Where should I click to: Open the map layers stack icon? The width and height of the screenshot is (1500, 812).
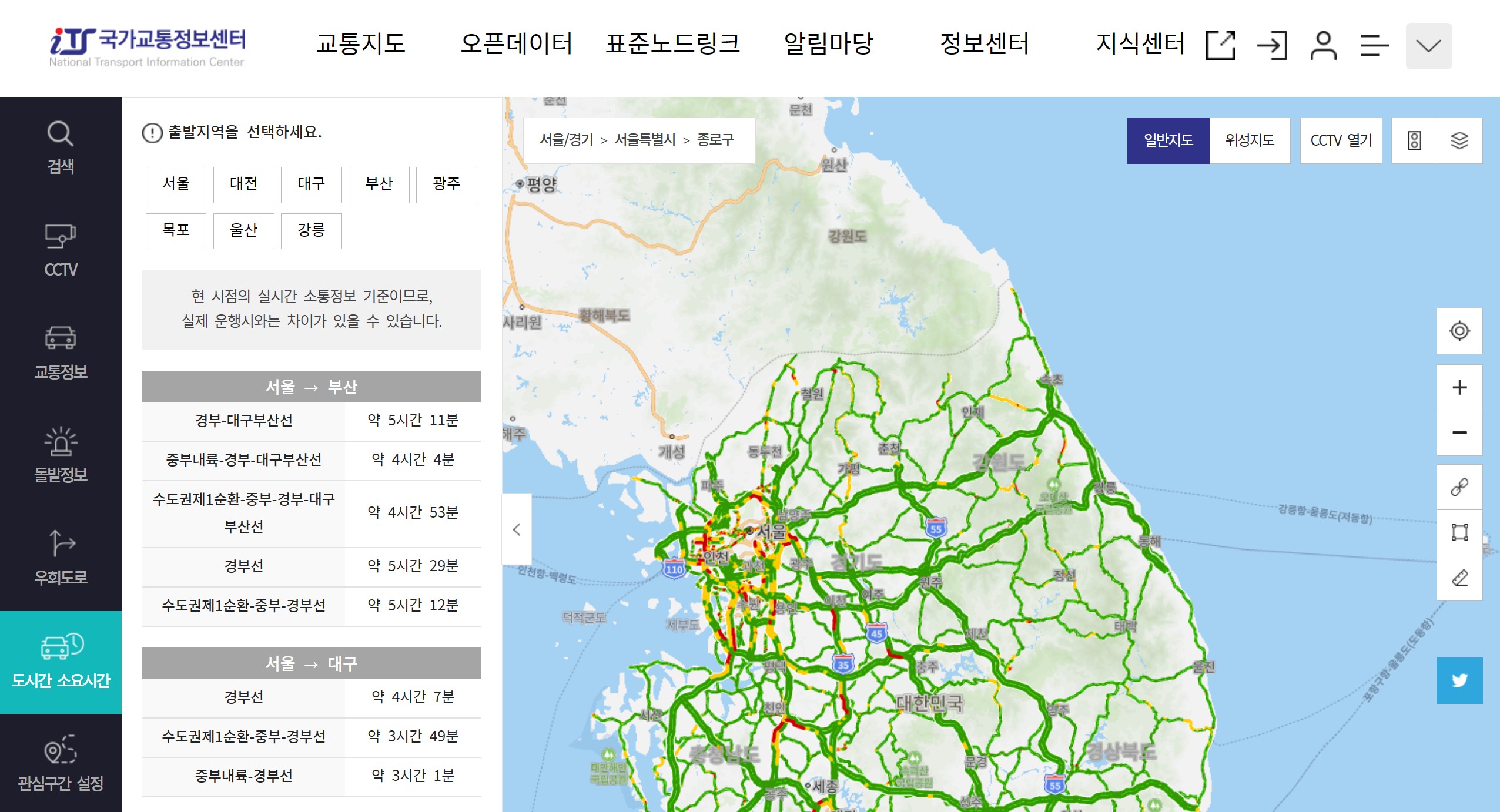pos(1459,140)
